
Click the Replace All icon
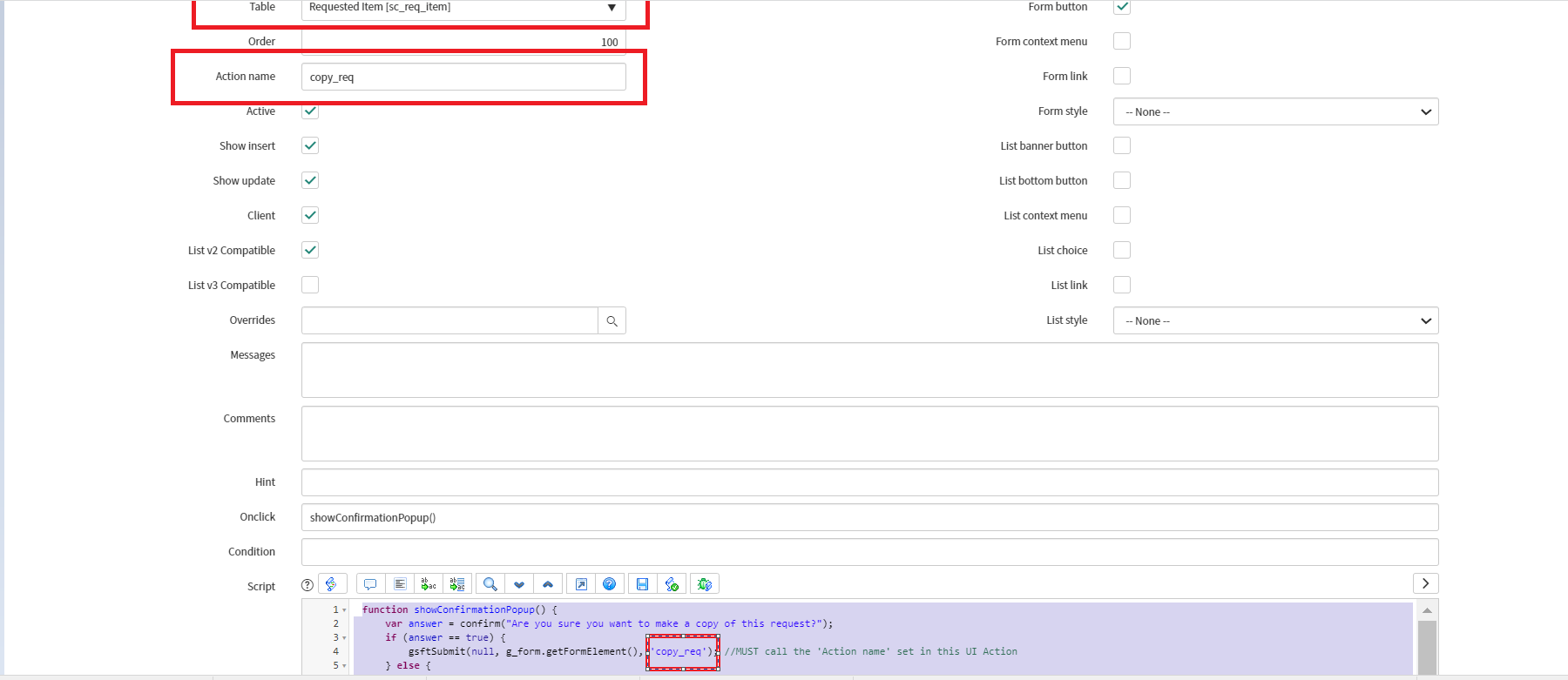pyautogui.click(x=457, y=584)
